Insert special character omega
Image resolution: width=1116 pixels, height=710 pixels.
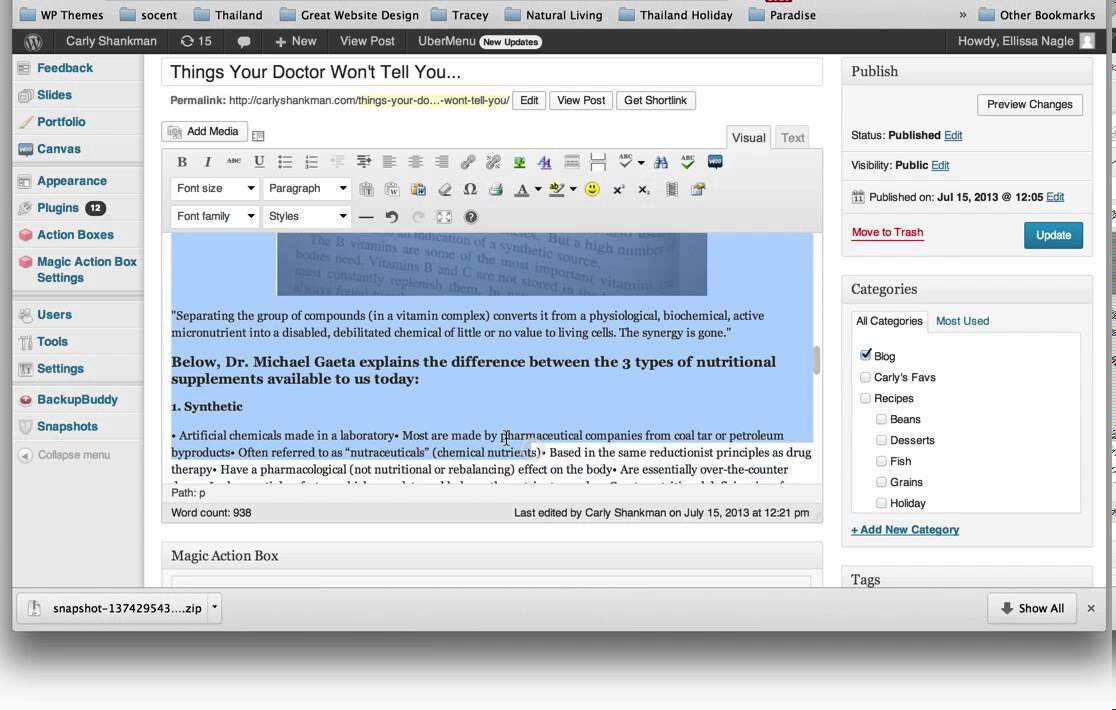point(470,189)
